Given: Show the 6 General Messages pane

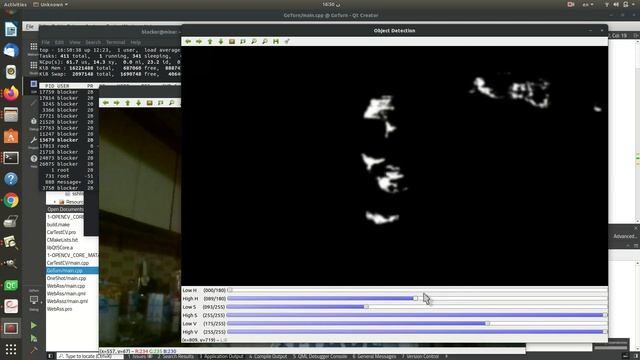Looking at the screenshot, I should point(374,356).
